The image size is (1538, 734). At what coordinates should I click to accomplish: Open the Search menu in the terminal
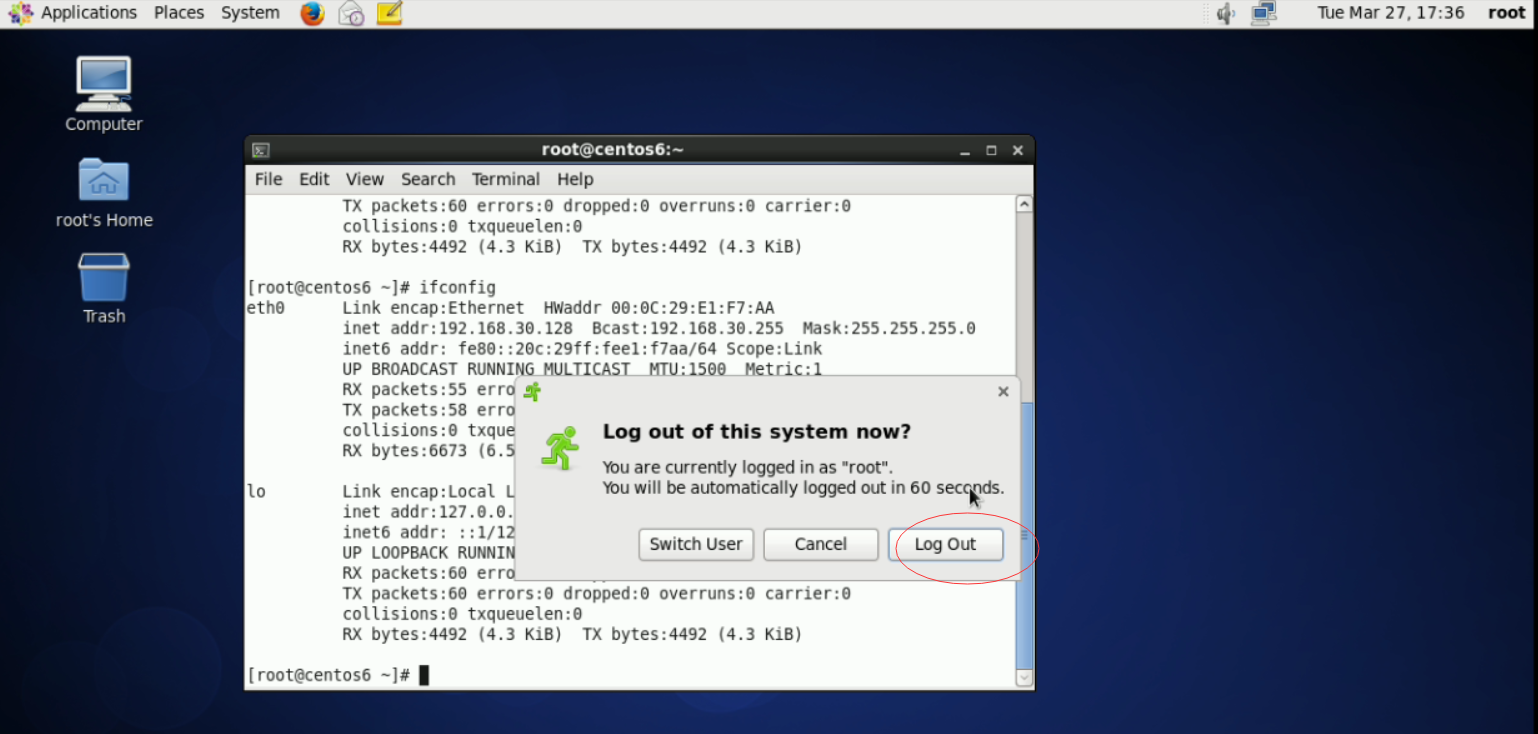(x=428, y=179)
